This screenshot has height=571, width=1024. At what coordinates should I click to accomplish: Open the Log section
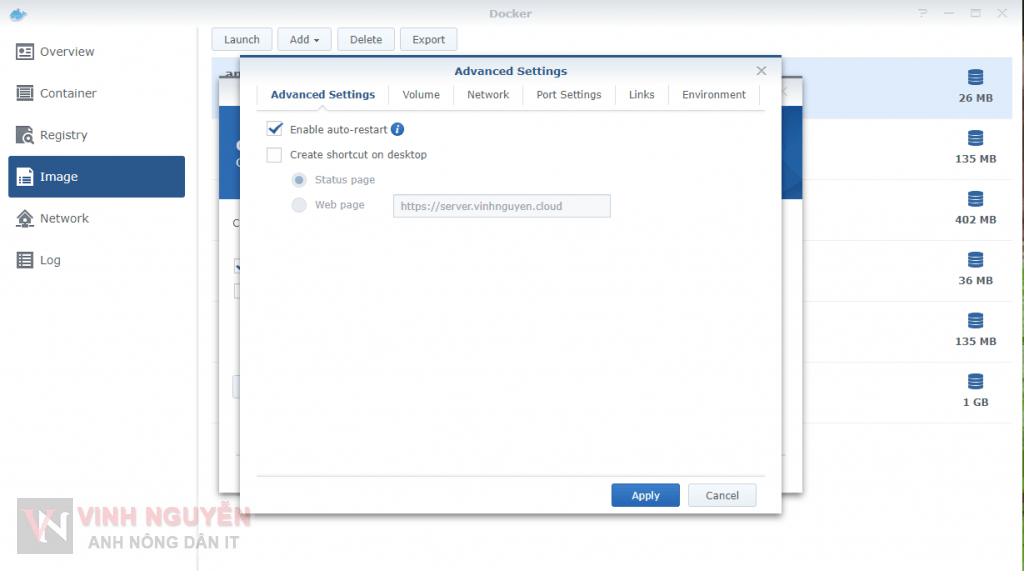(50, 260)
